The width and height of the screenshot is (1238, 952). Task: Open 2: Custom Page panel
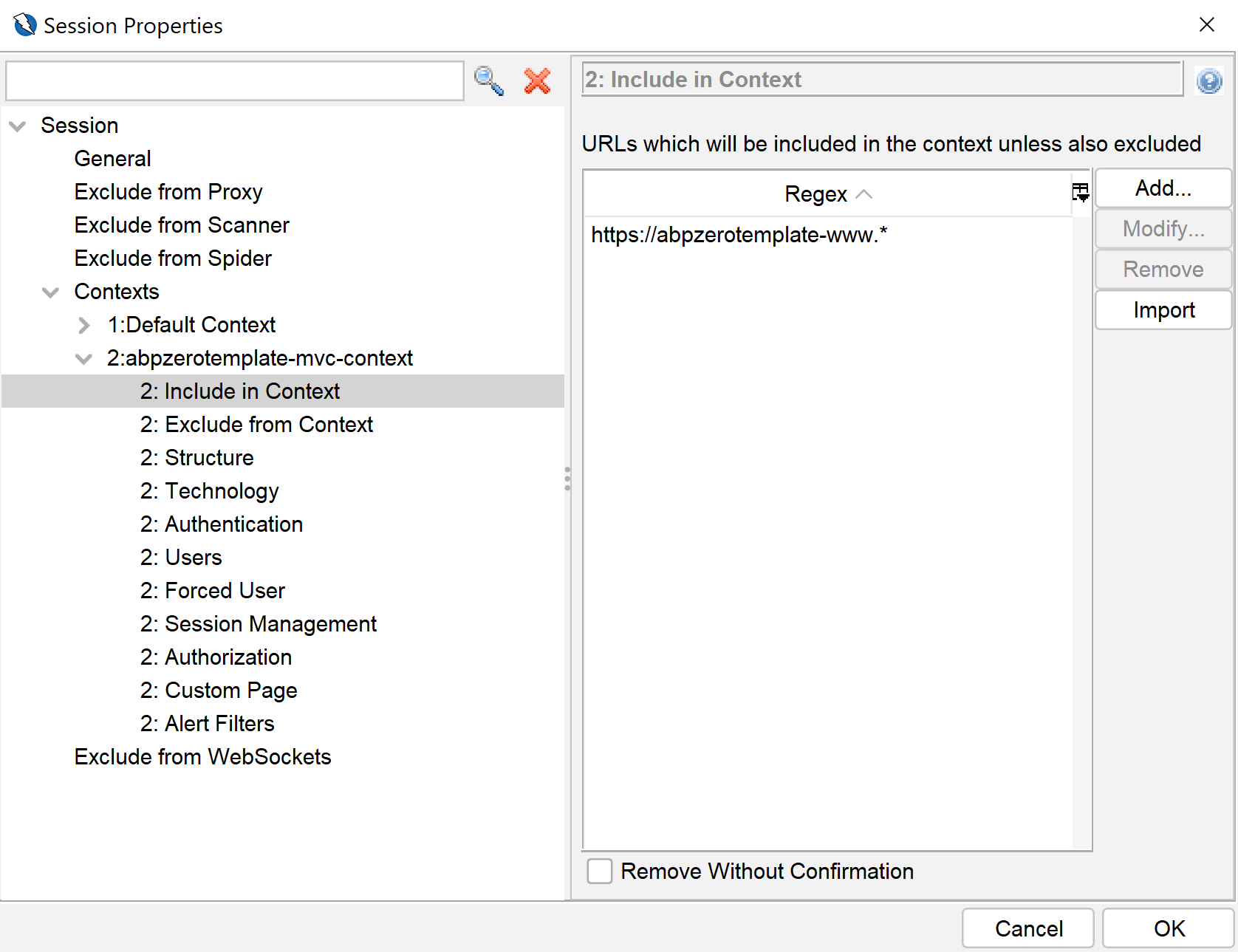[x=219, y=691]
